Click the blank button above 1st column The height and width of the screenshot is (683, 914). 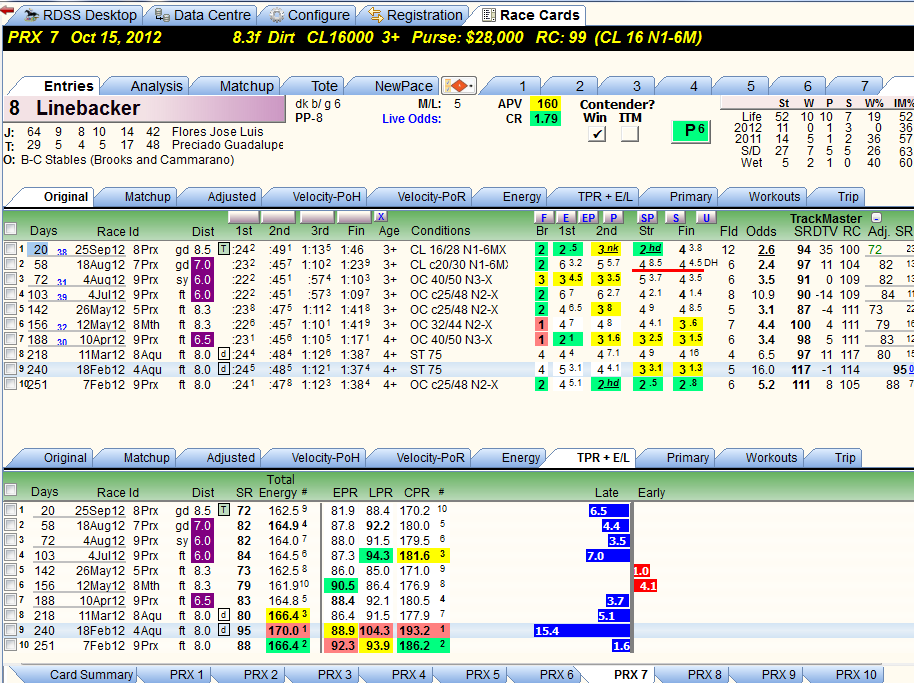pos(244,217)
